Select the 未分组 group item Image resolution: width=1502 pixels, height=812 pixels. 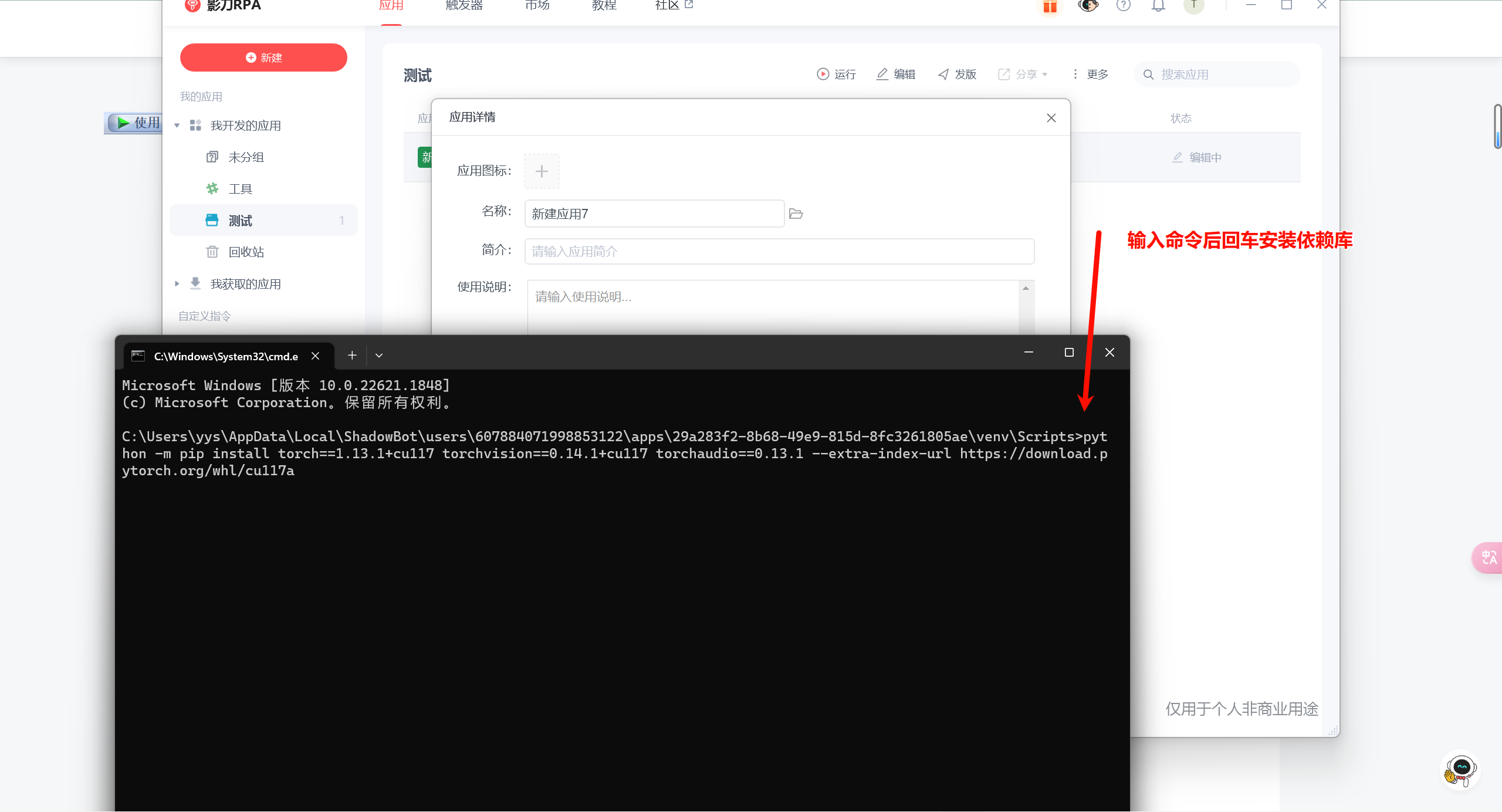pyautogui.click(x=246, y=157)
